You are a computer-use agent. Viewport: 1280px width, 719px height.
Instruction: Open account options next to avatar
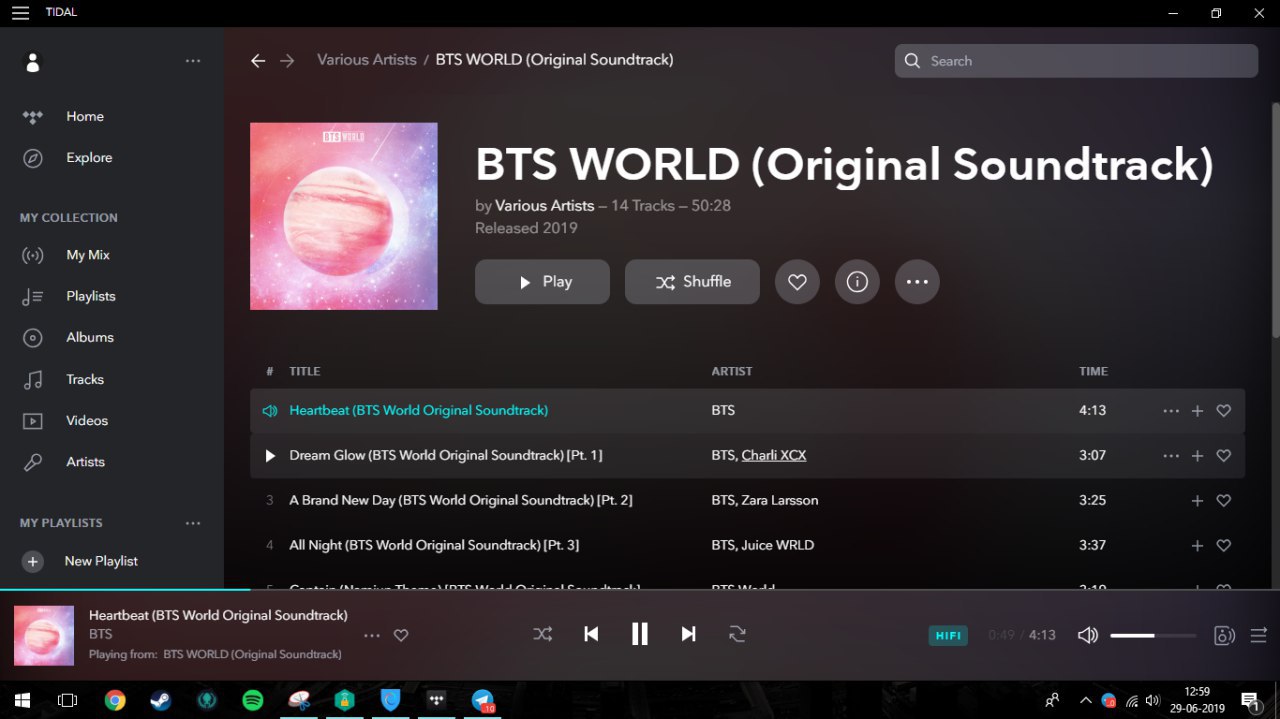[193, 61]
